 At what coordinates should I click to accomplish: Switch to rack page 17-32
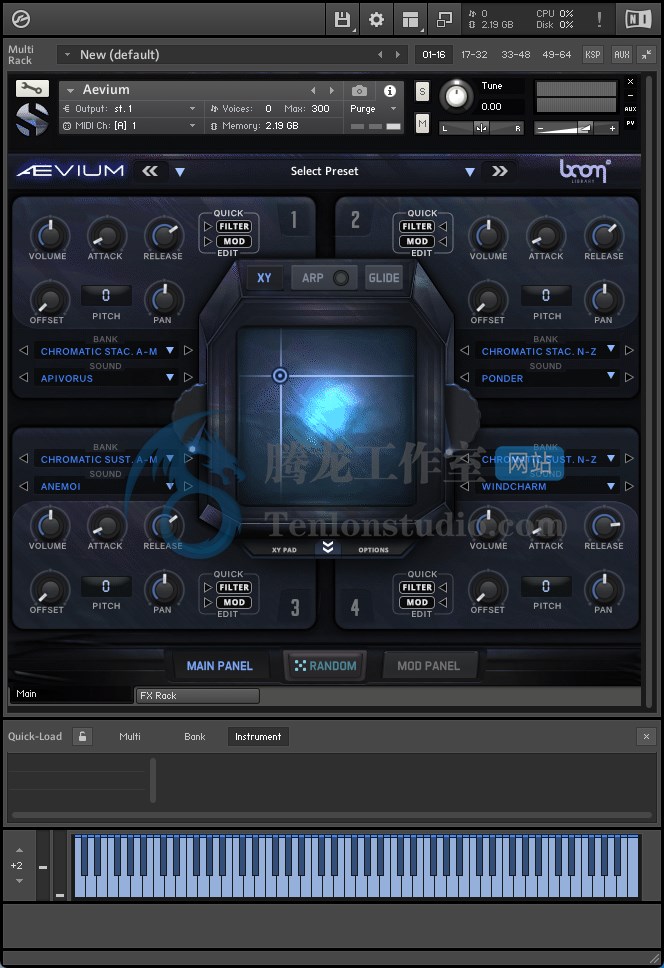474,54
